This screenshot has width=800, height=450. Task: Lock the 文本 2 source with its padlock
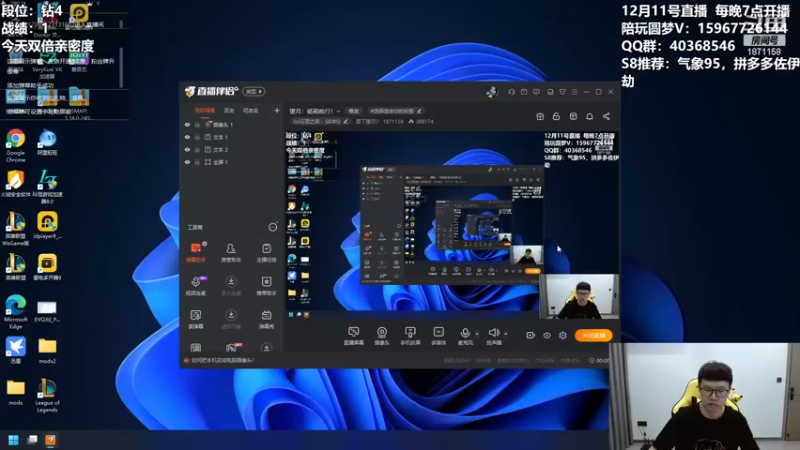click(x=197, y=149)
